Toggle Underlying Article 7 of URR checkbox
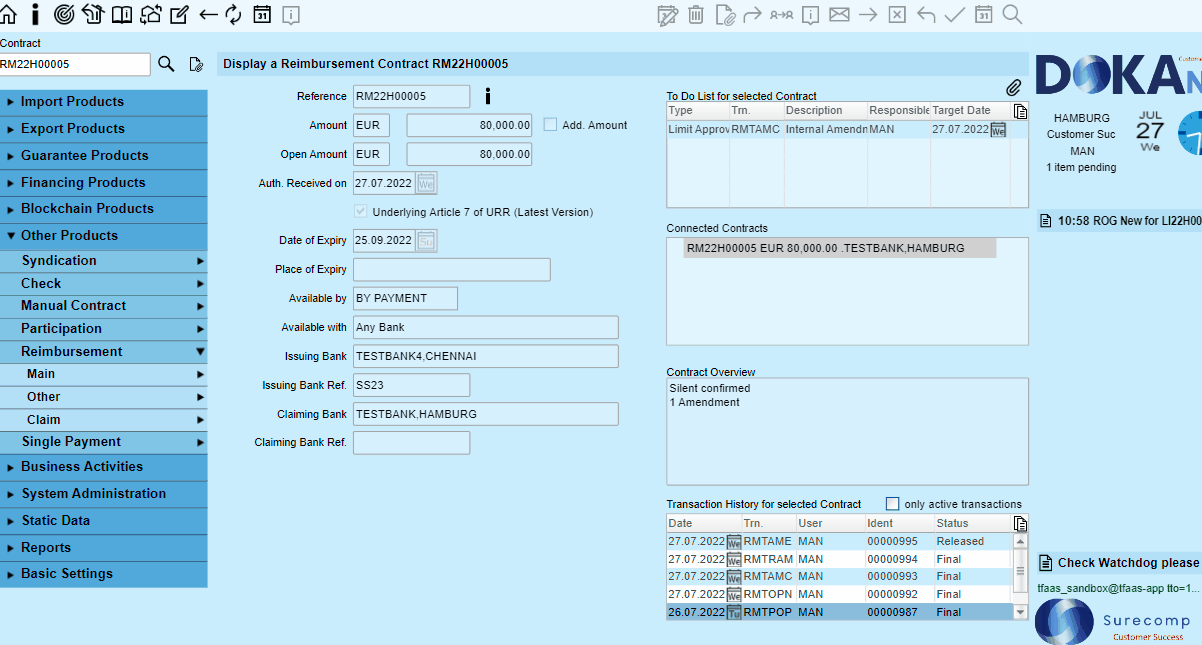Viewport: 1202px width, 645px height. click(x=360, y=212)
